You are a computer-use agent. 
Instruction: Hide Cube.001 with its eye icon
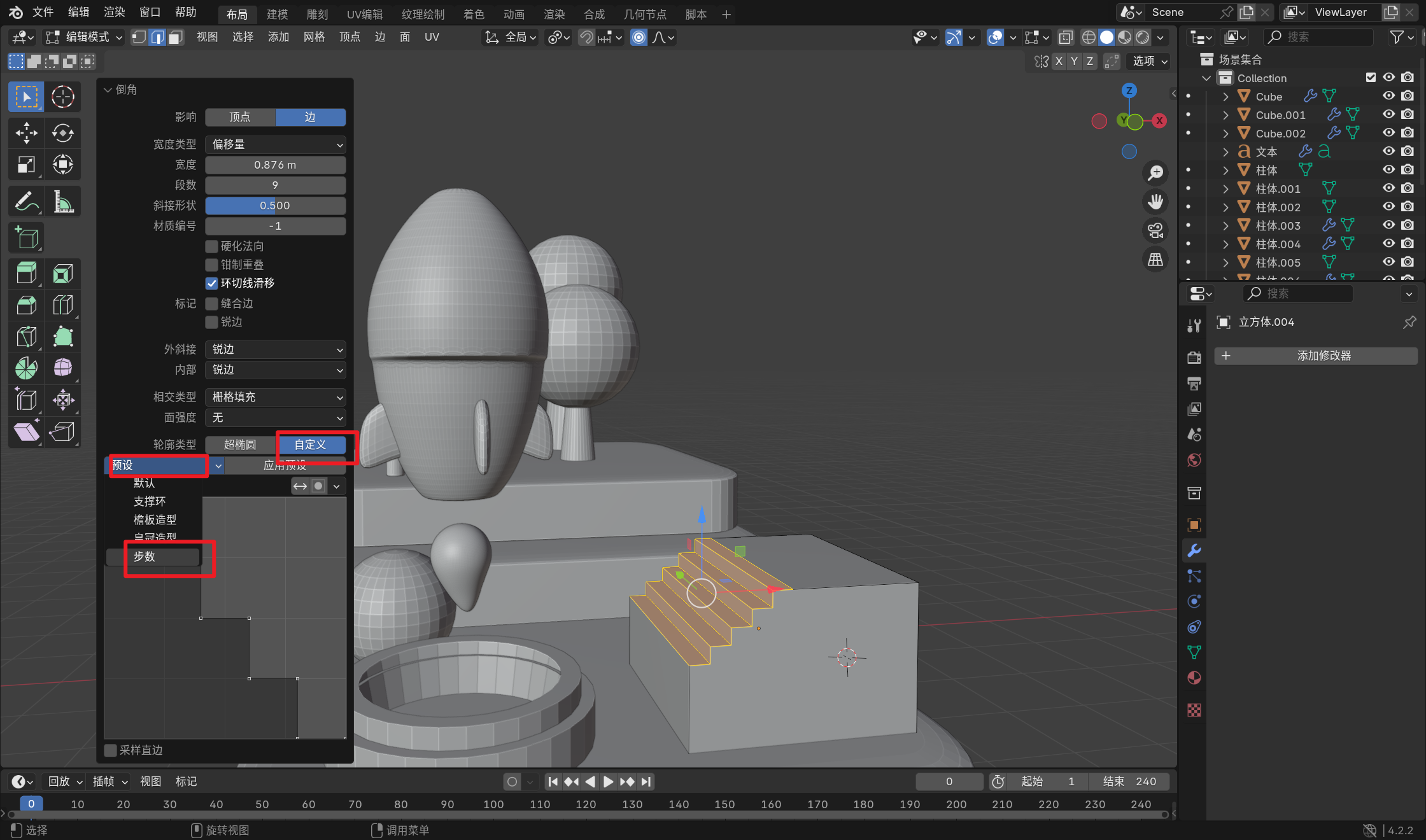(x=1388, y=115)
